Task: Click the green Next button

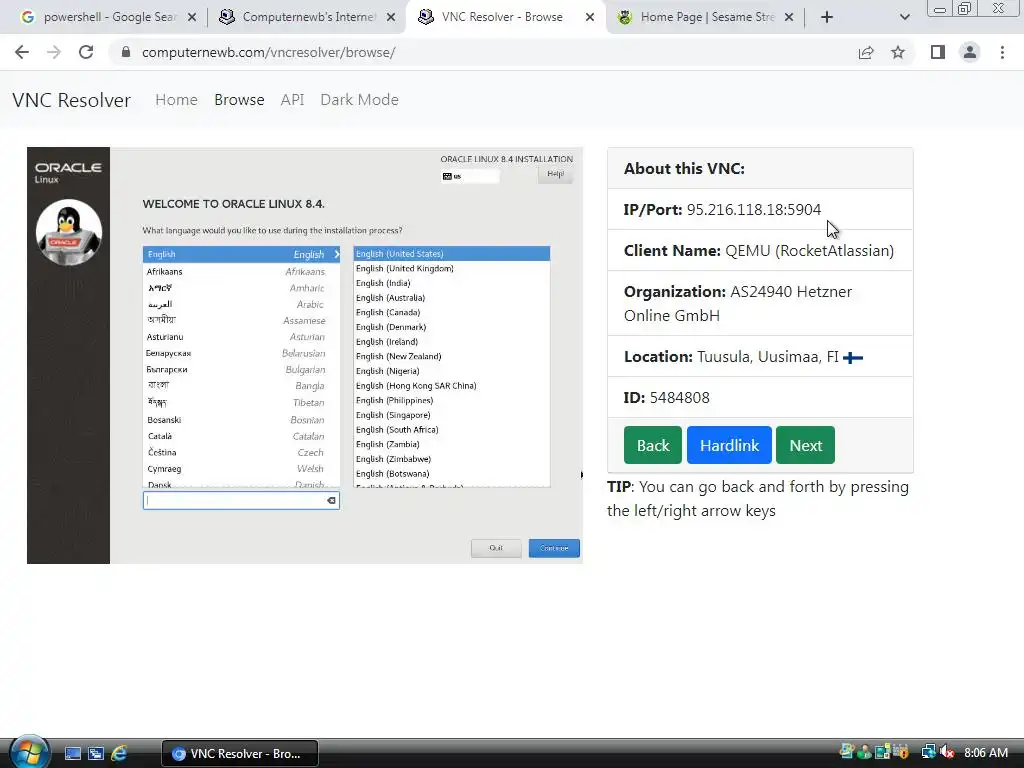Action: [805, 445]
